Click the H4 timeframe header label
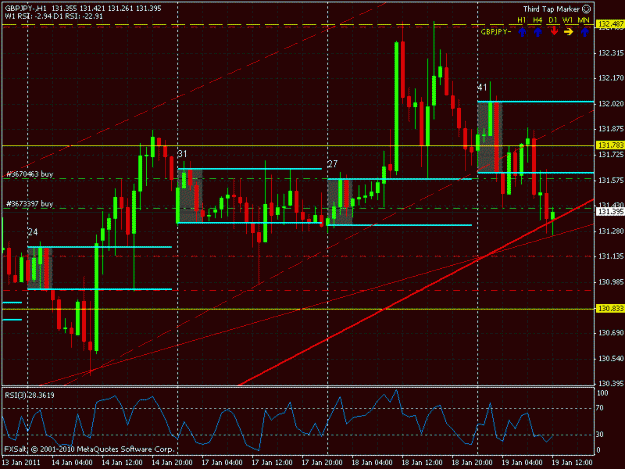The width and height of the screenshot is (625, 469). pos(538,20)
